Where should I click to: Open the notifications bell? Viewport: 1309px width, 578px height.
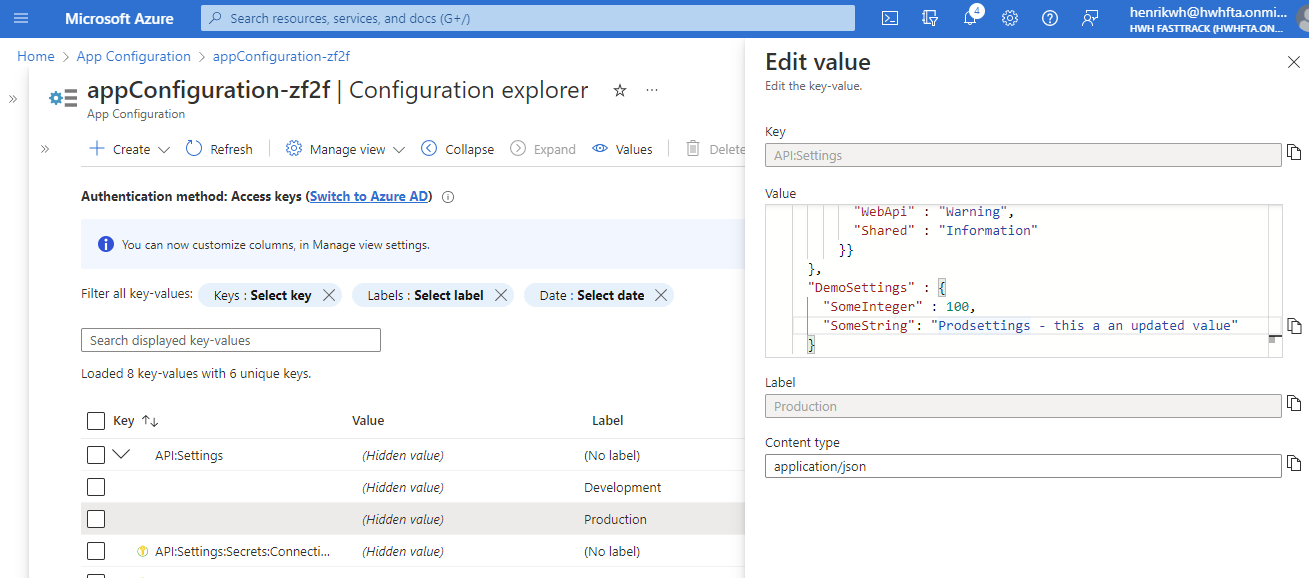click(970, 18)
